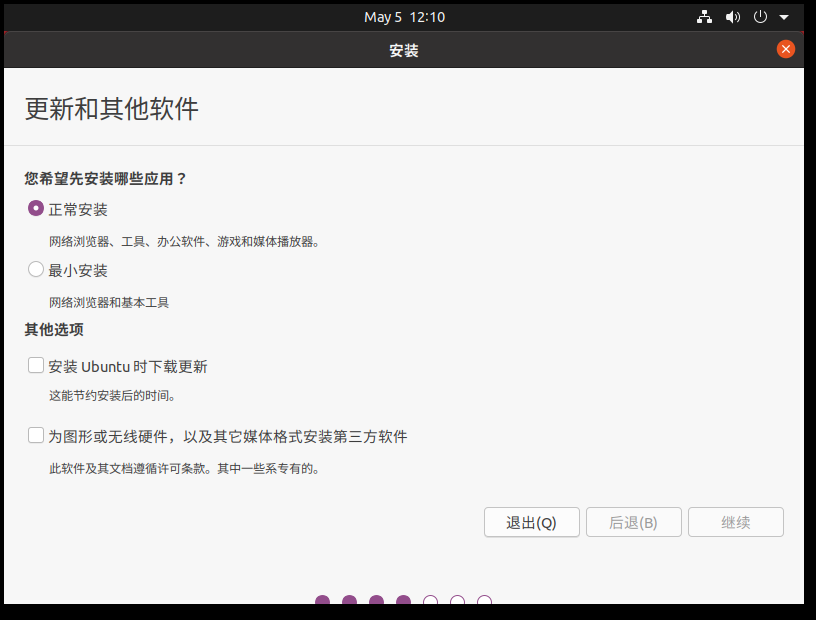Close the 安装 installer window
816x620 pixels.
(x=785, y=49)
